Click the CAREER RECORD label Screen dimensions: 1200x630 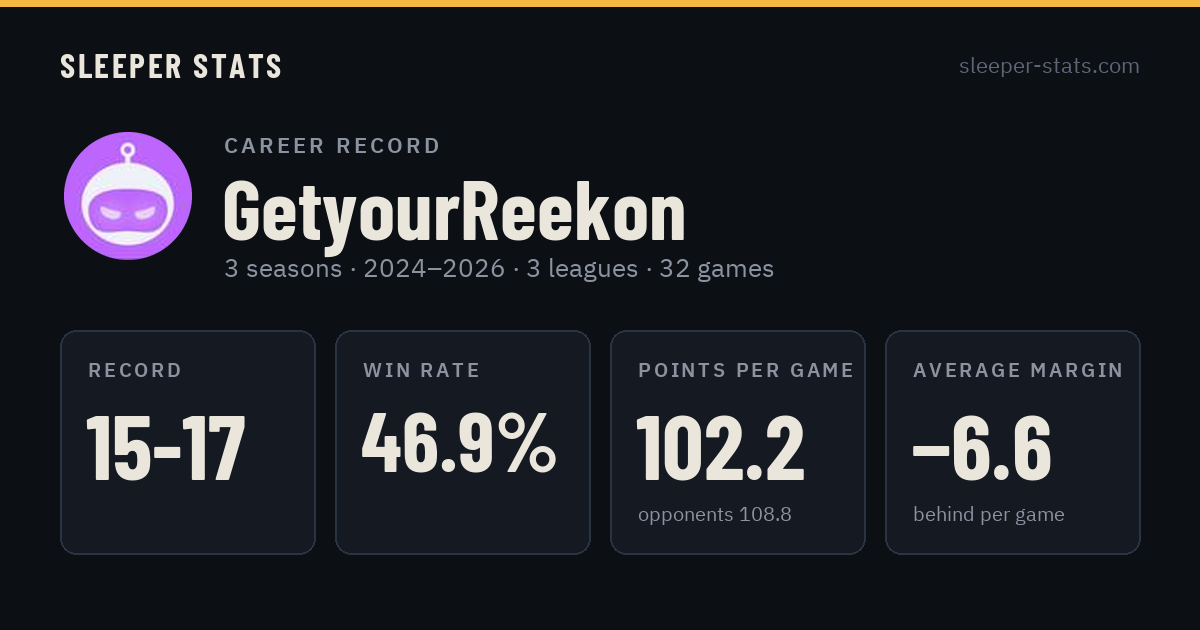pos(332,146)
